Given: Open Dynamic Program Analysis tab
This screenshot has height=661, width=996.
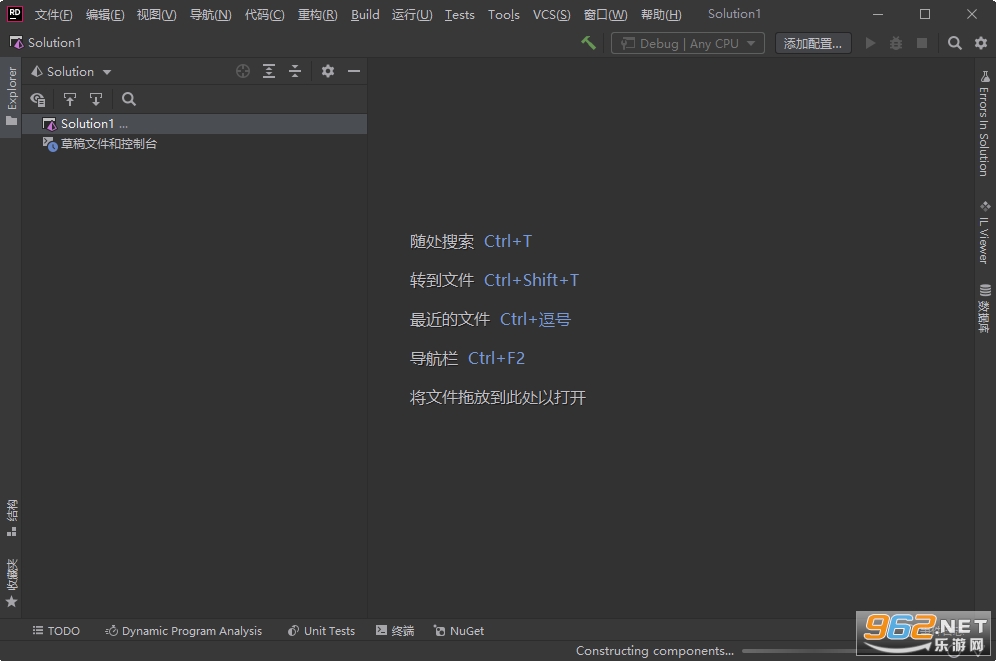Looking at the screenshot, I should point(183,631).
